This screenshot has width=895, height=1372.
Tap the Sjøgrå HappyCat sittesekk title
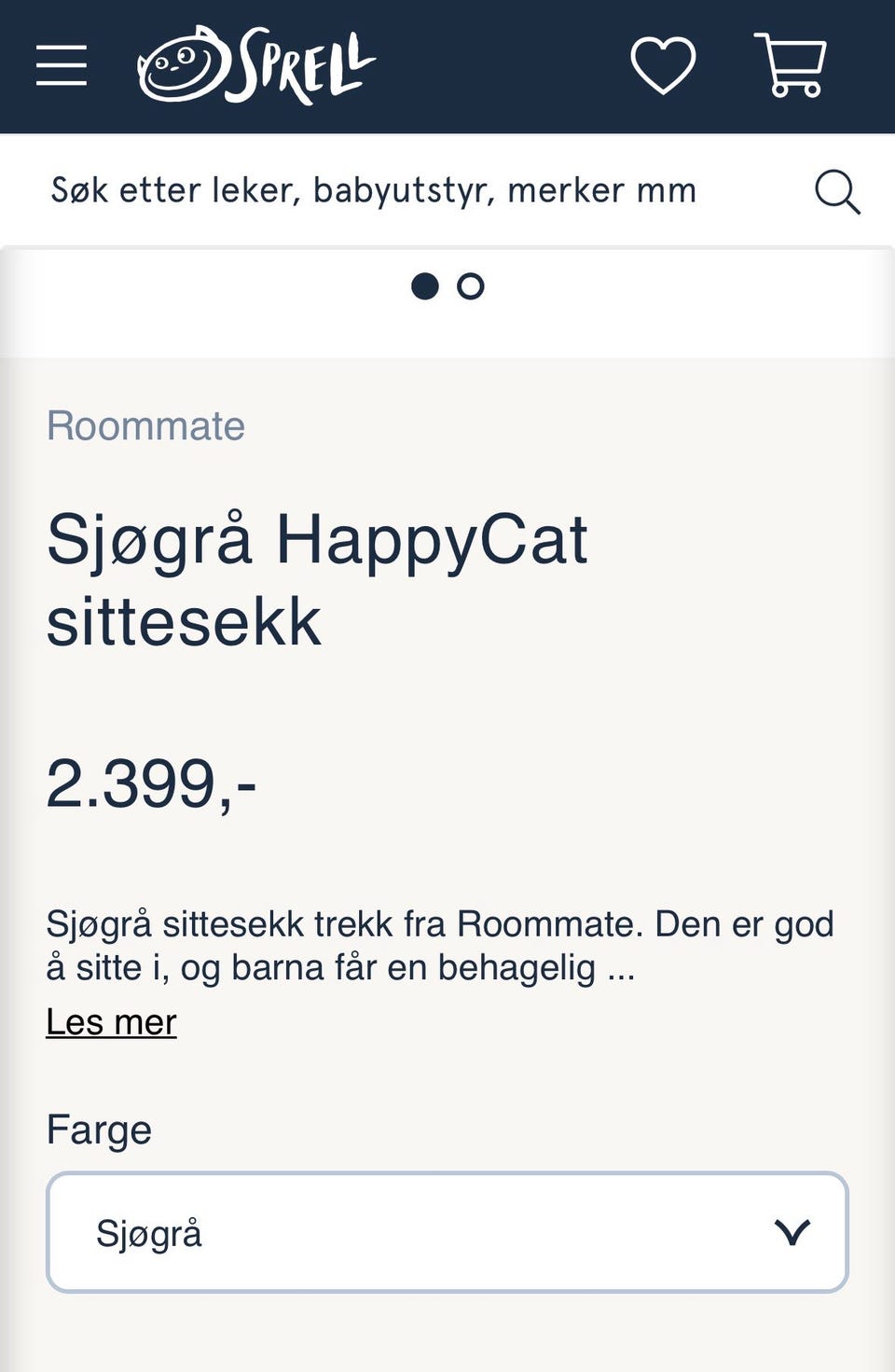click(317, 580)
